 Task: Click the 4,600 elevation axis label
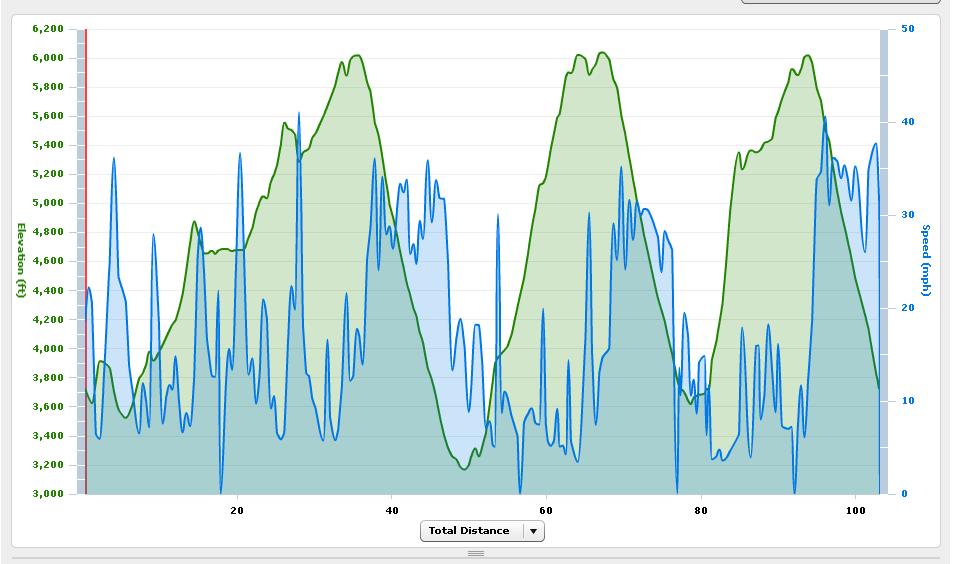(x=47, y=261)
